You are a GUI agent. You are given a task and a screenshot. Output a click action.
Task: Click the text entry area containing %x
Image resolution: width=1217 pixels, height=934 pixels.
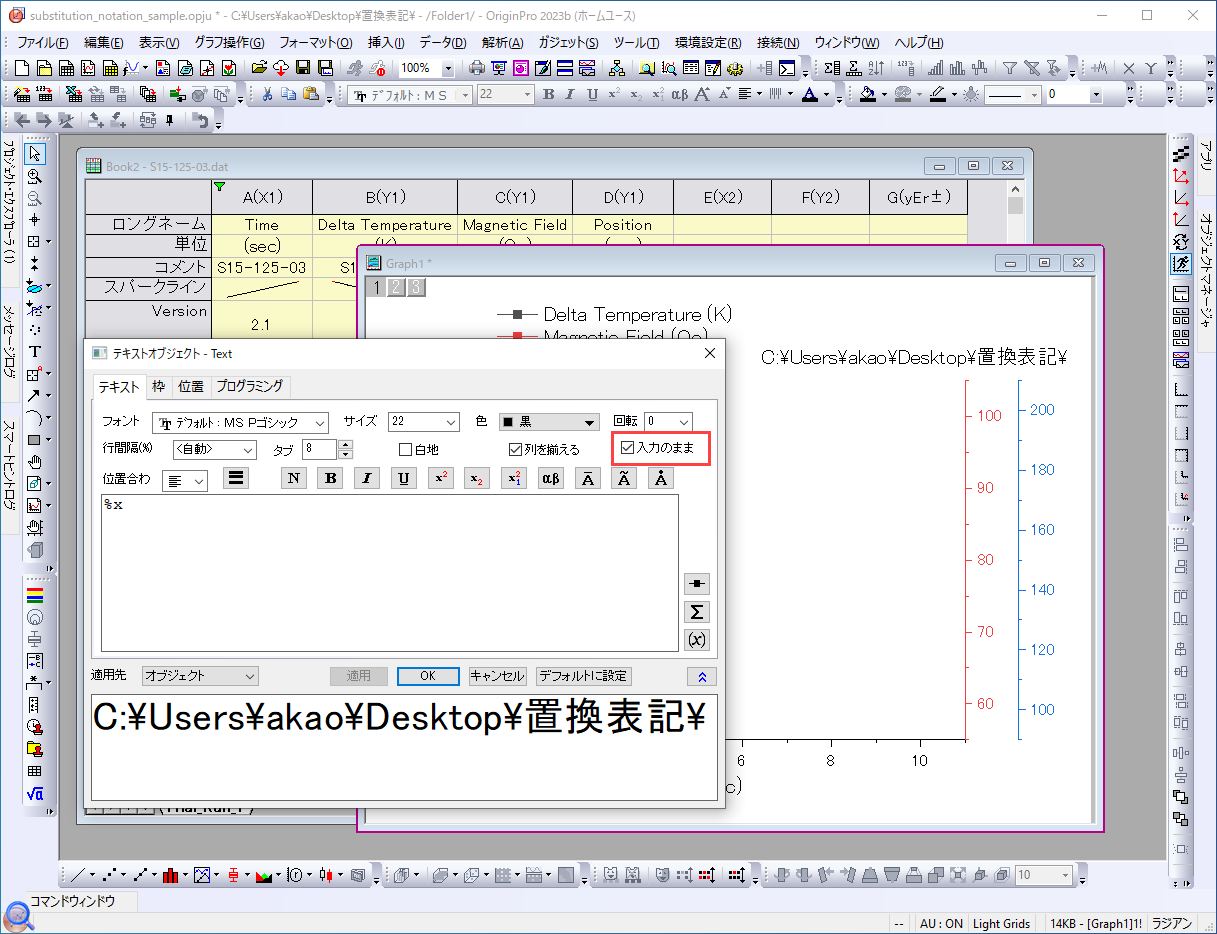click(390, 573)
